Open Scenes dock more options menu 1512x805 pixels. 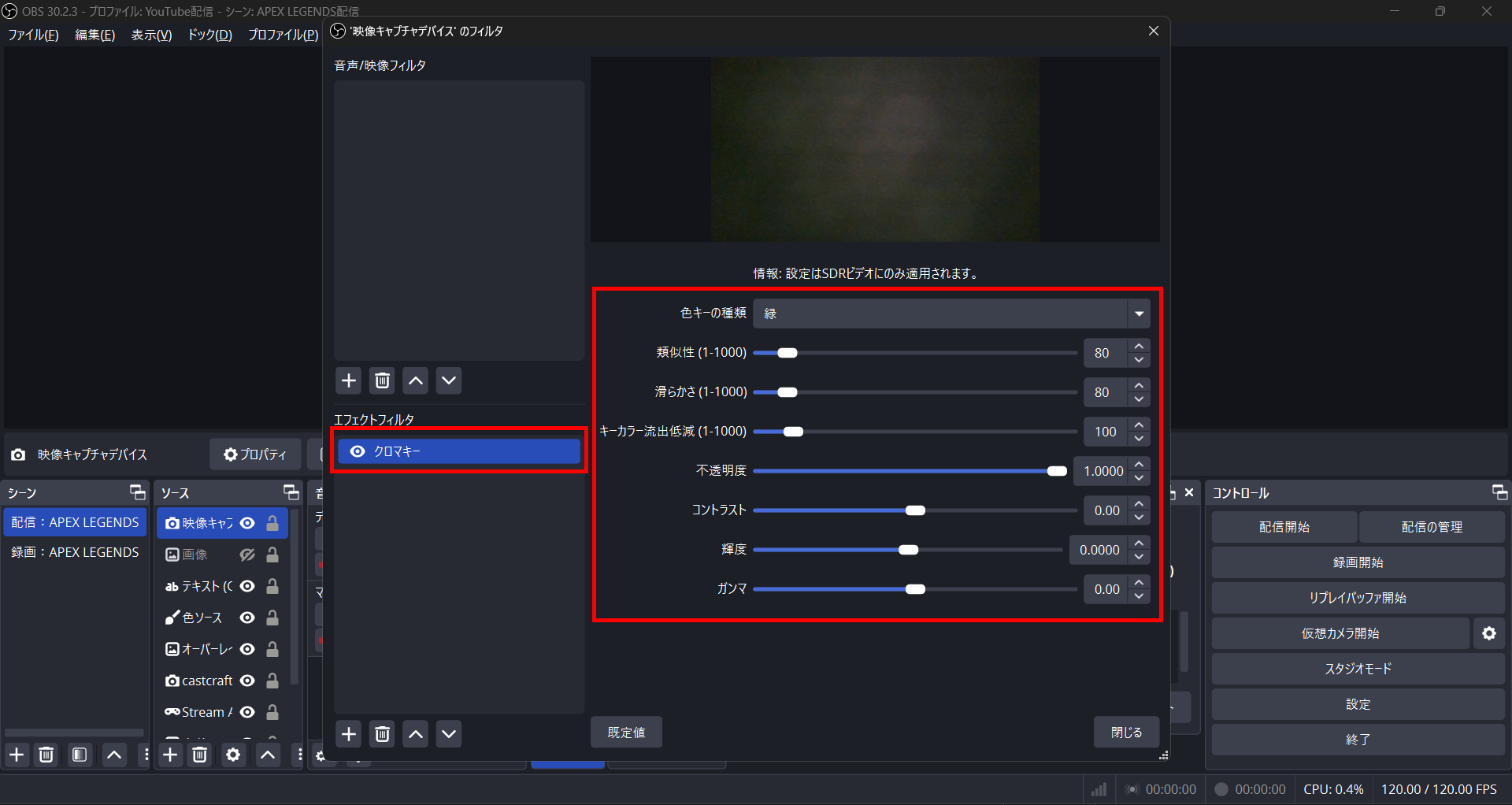click(145, 755)
